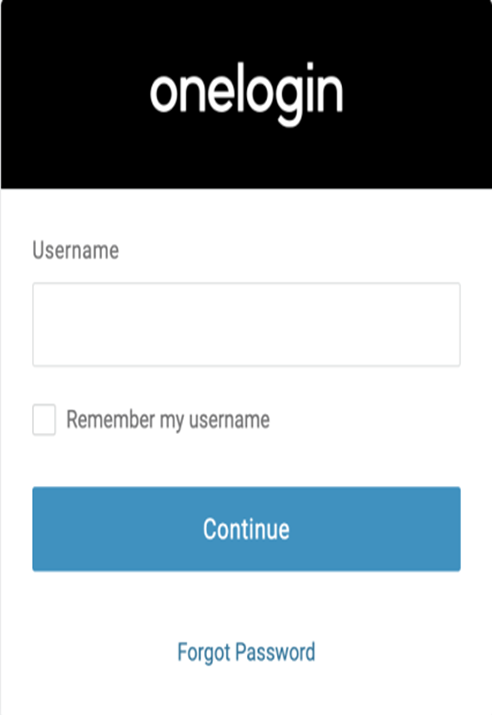Focus the empty username input box
The image size is (492, 715).
coord(246,324)
